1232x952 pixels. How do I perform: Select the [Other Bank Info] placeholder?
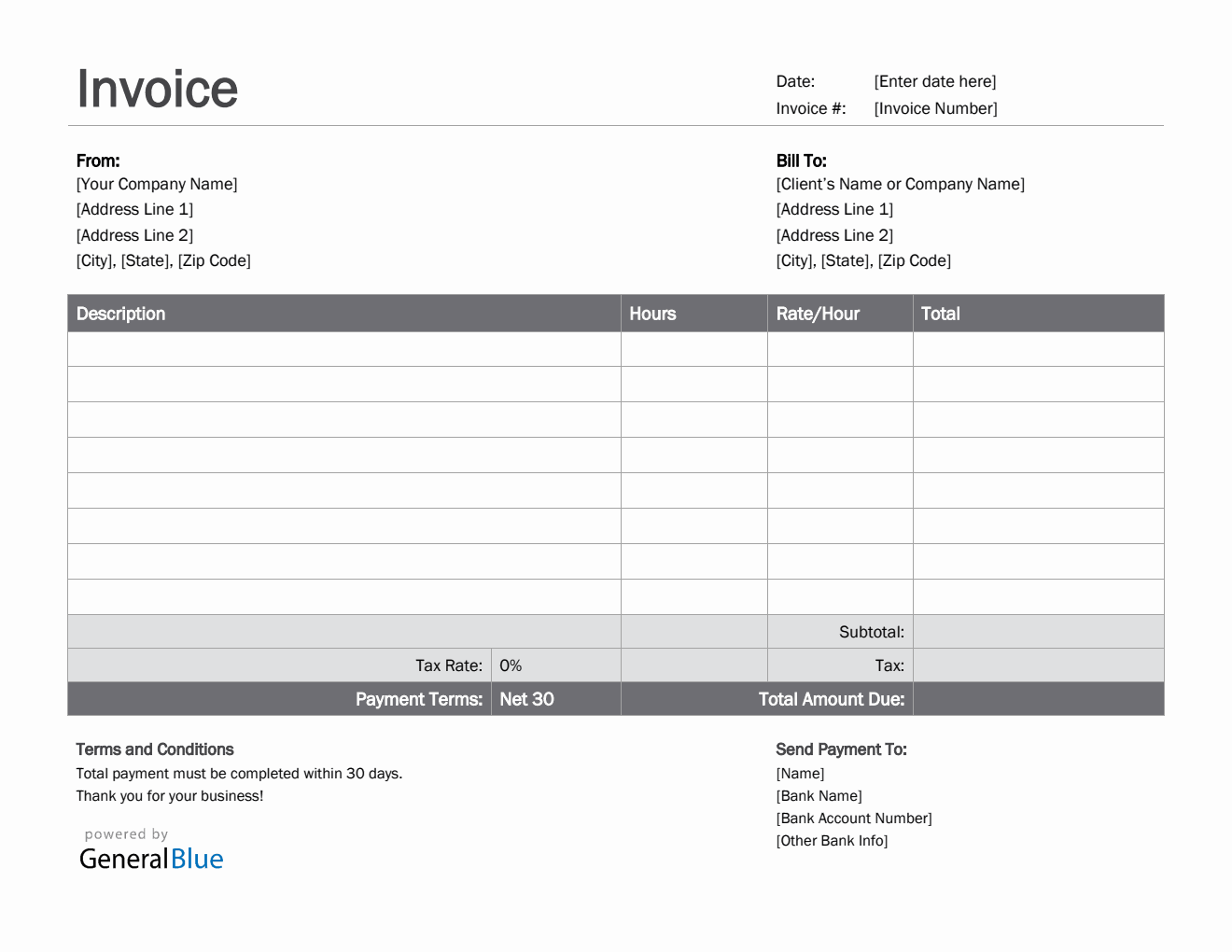[832, 841]
